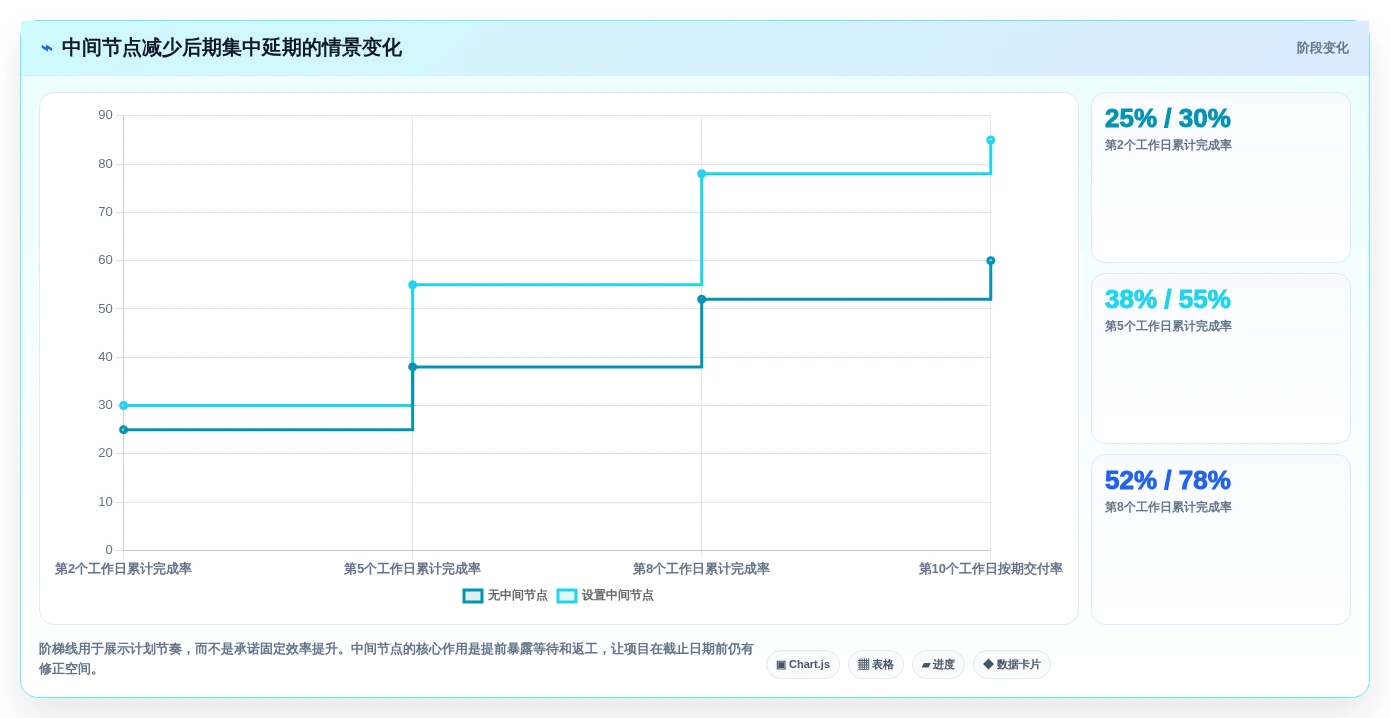Click the 无中间节点 data point at 60

point(990,261)
